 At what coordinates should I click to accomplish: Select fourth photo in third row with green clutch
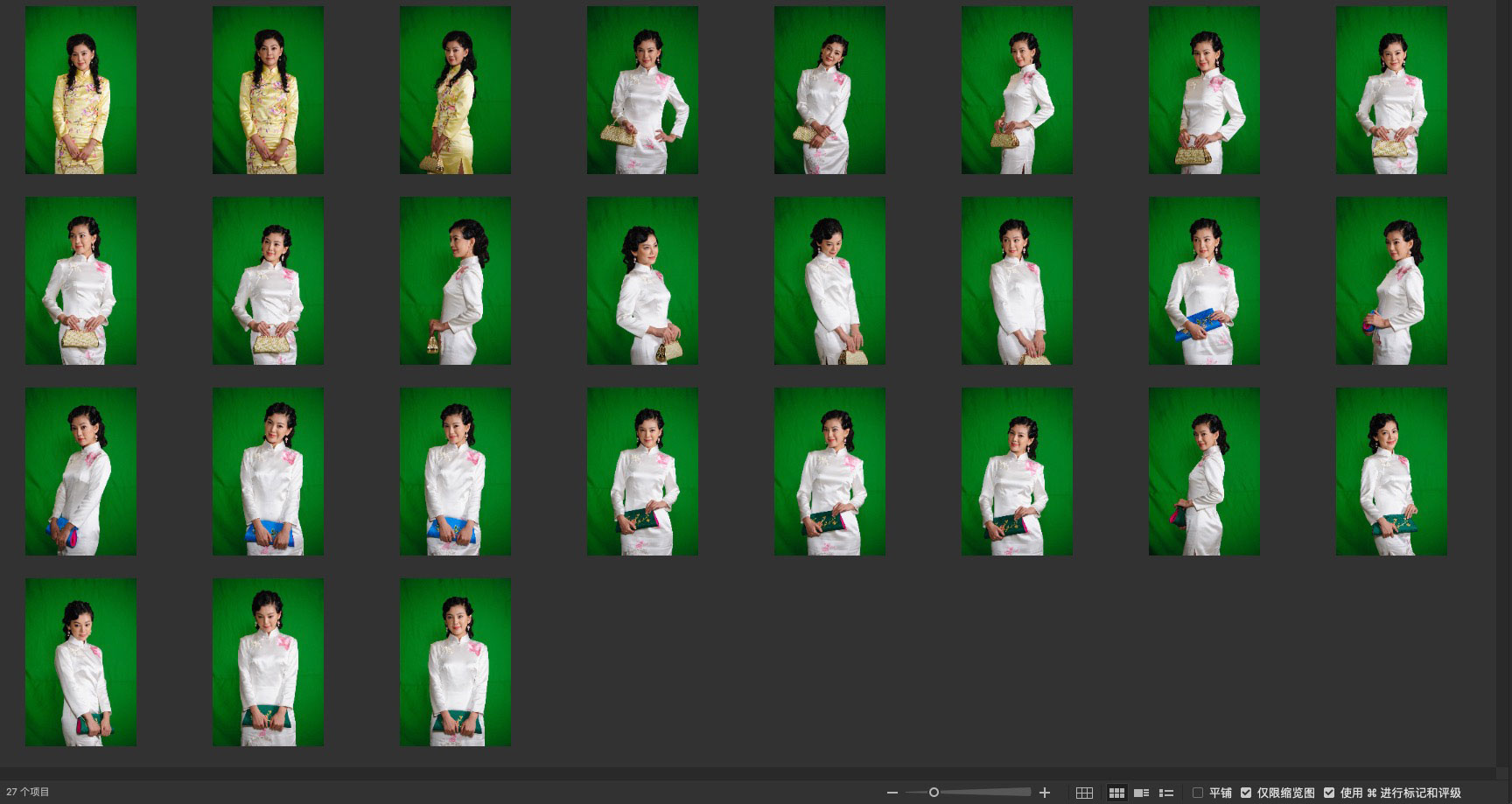pos(642,472)
